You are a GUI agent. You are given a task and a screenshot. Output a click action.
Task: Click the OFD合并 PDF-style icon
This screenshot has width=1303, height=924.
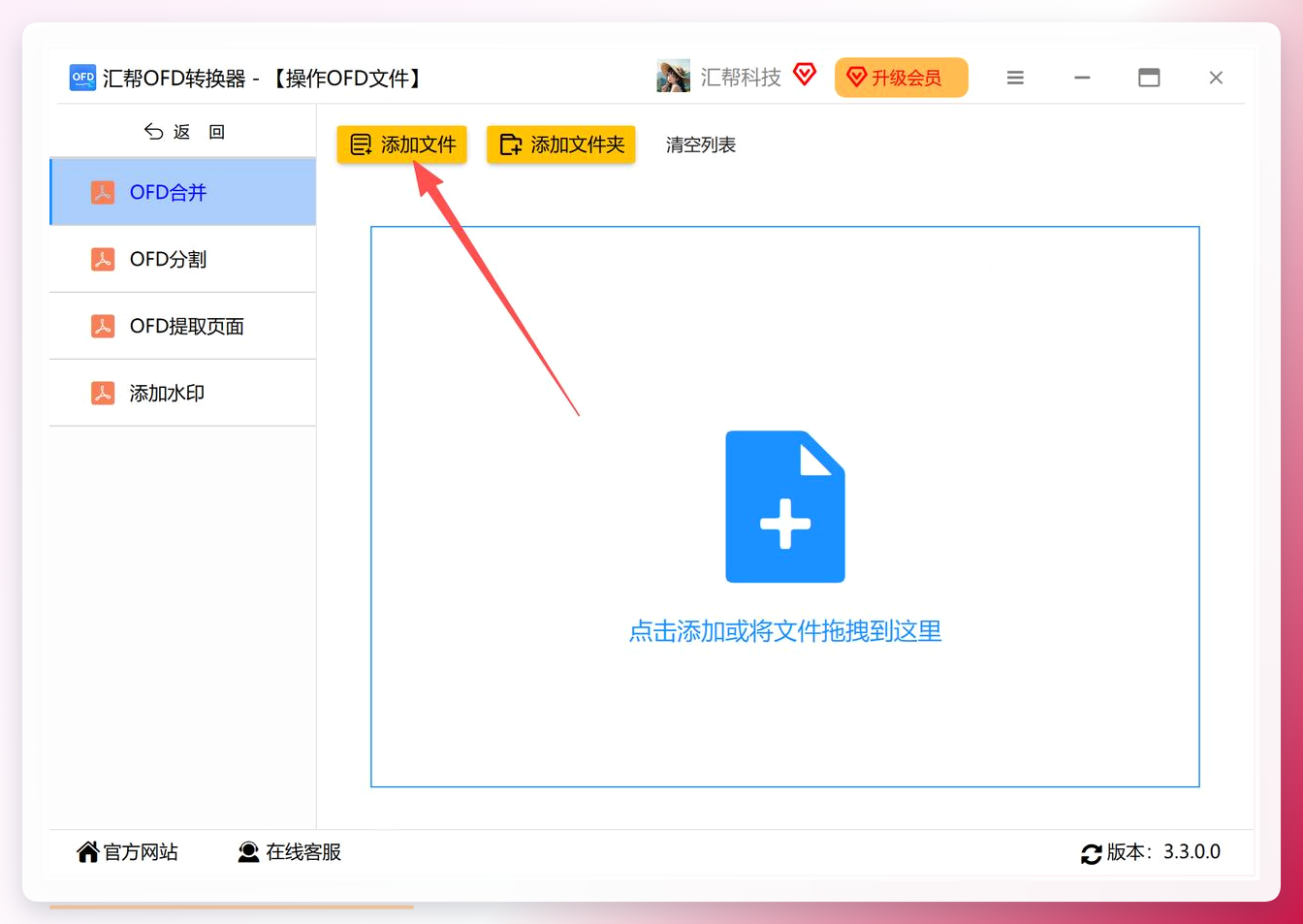(103, 192)
